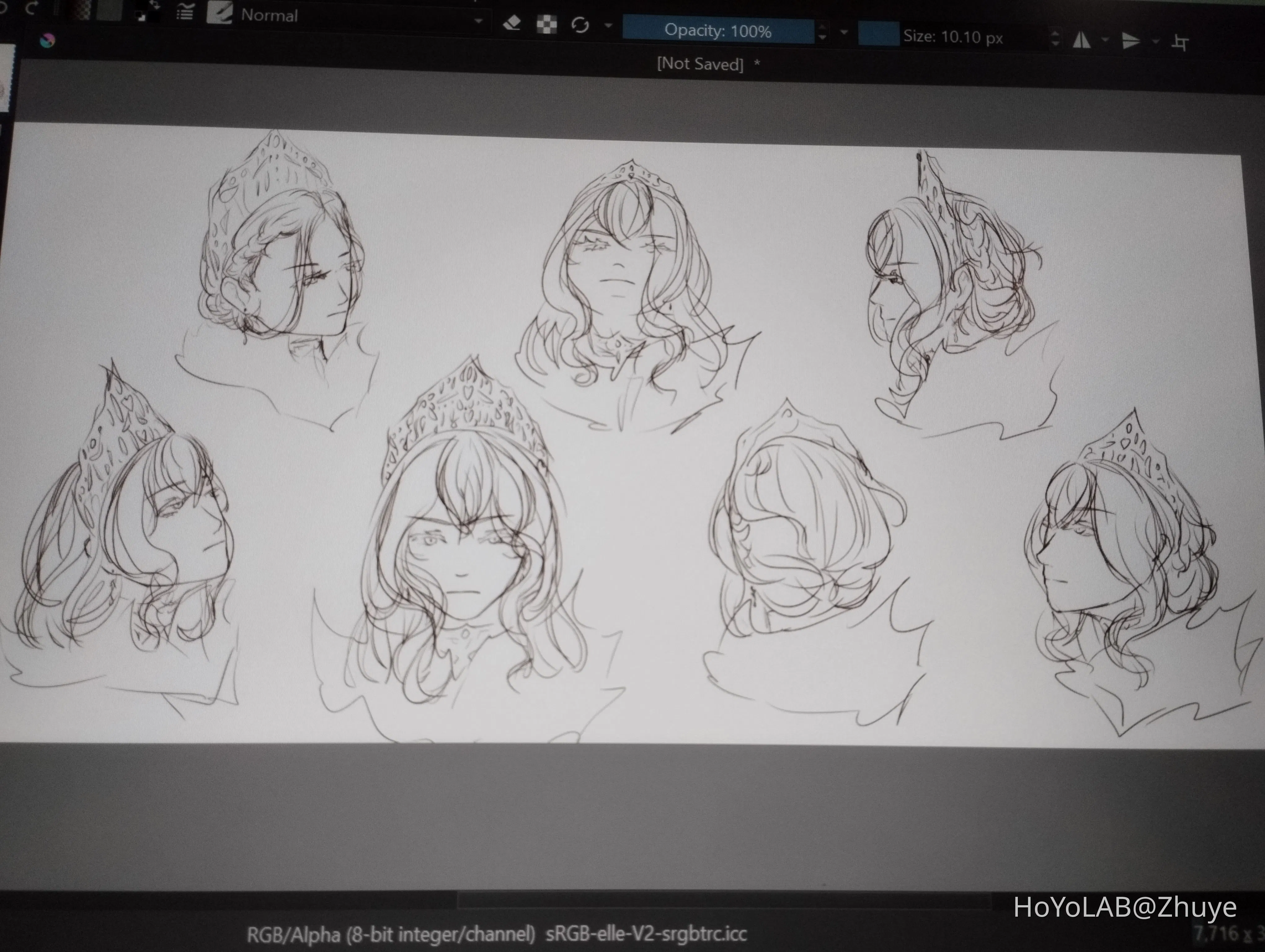Viewport: 1265px width, 952px height.
Task: Select the color selector wheel icon
Action: click(x=49, y=40)
